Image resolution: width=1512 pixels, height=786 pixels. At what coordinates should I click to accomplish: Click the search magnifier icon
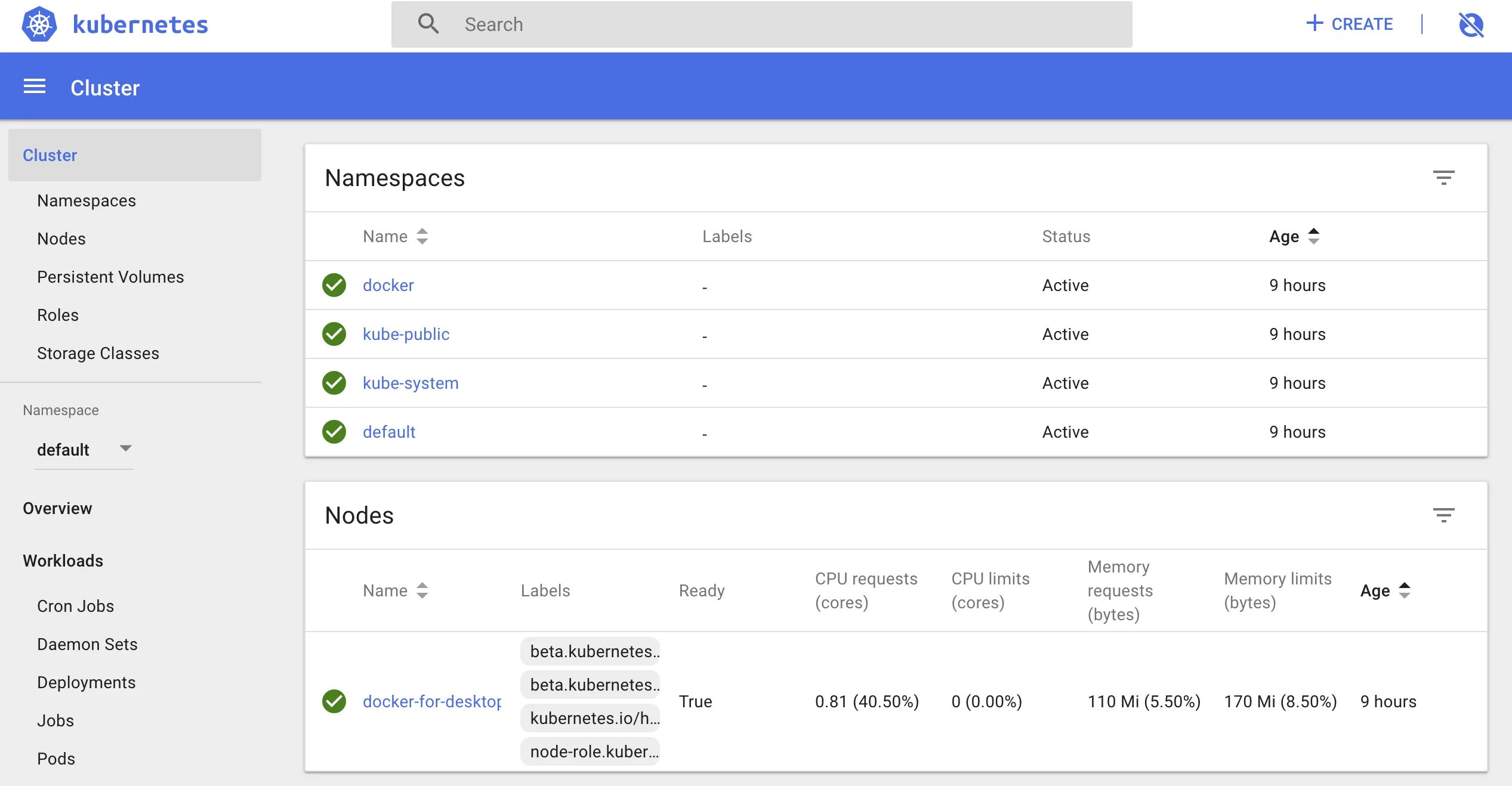428,24
